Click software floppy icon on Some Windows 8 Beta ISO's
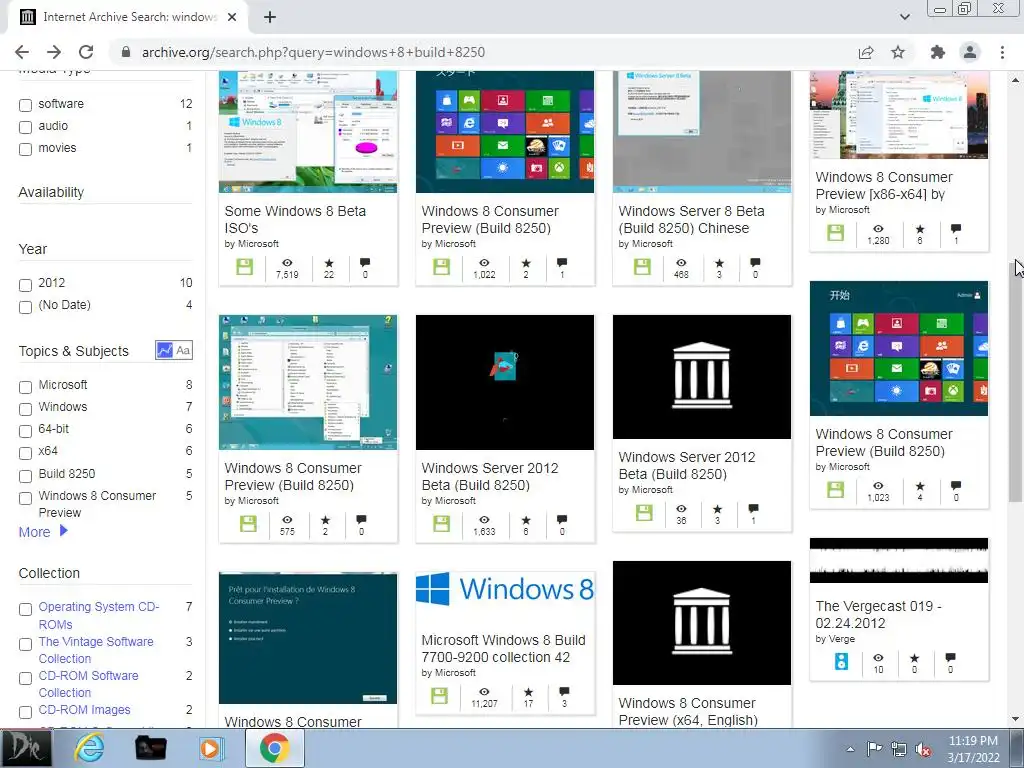 [x=245, y=266]
